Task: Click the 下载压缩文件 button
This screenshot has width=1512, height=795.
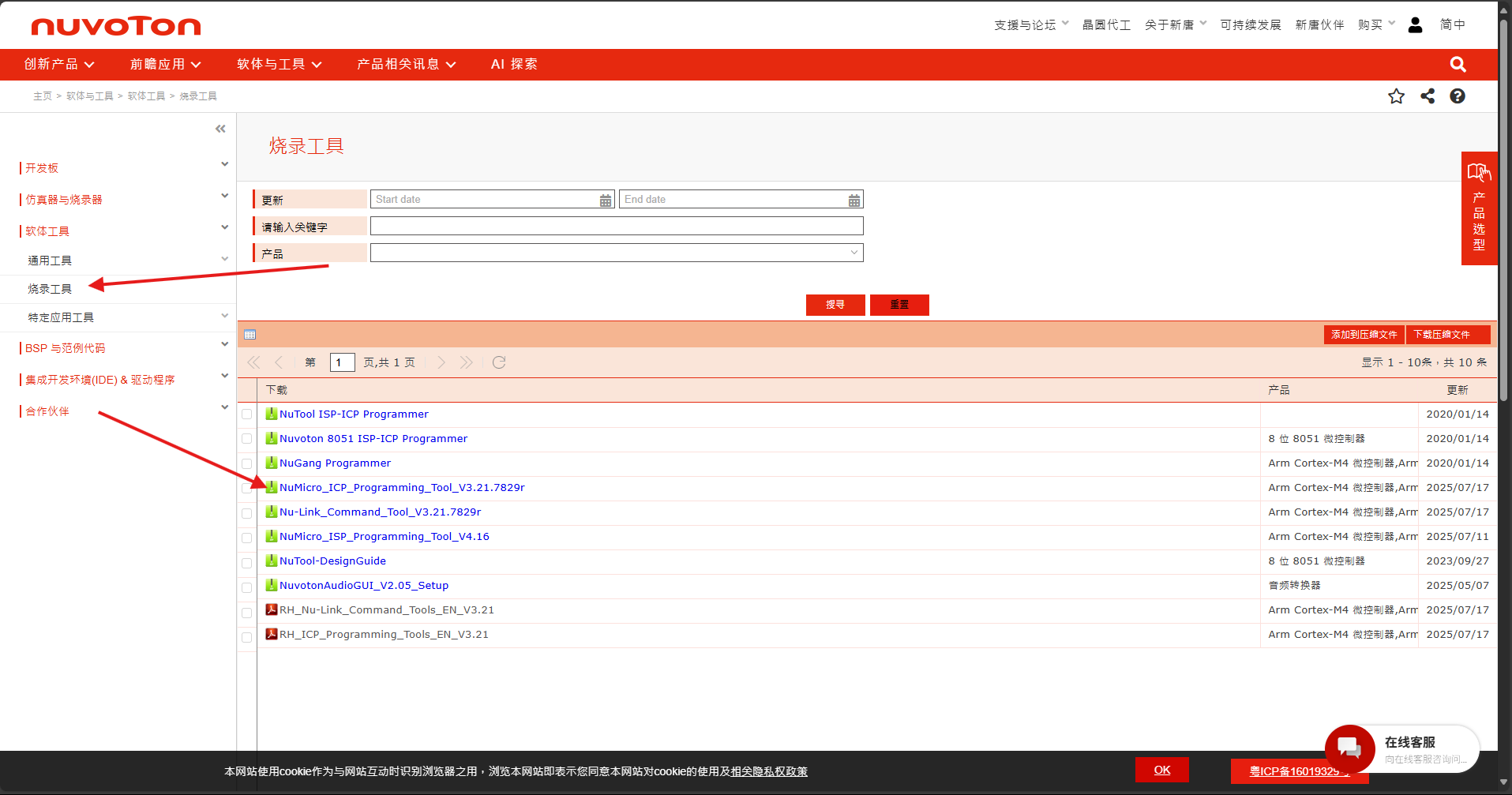Action: click(x=1448, y=335)
